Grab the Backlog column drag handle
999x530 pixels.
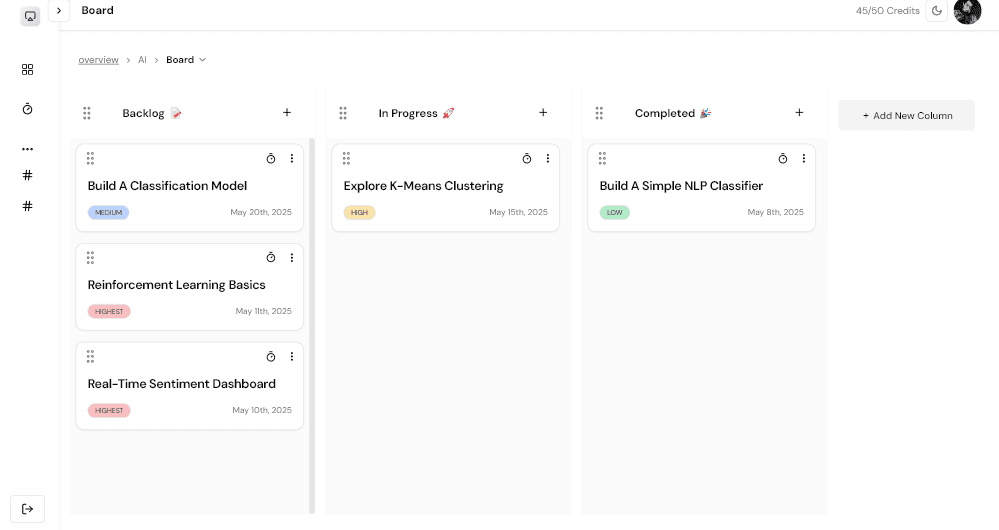87,113
